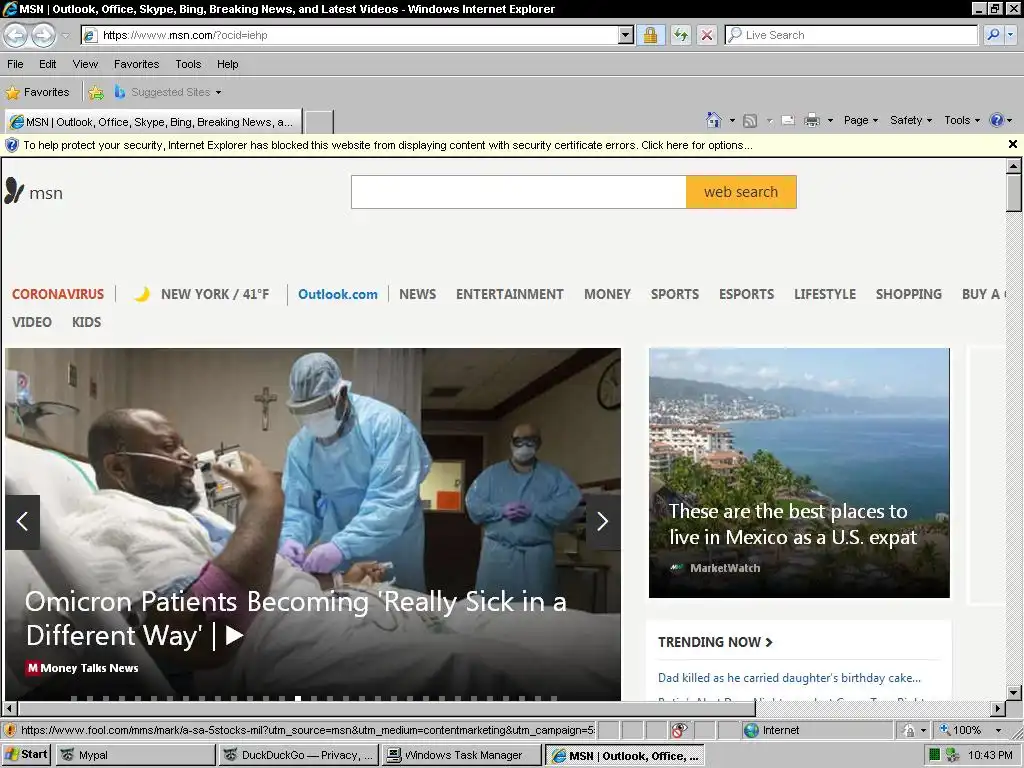1024x768 pixels.
Task: Open the Help menu
Action: pos(227,64)
